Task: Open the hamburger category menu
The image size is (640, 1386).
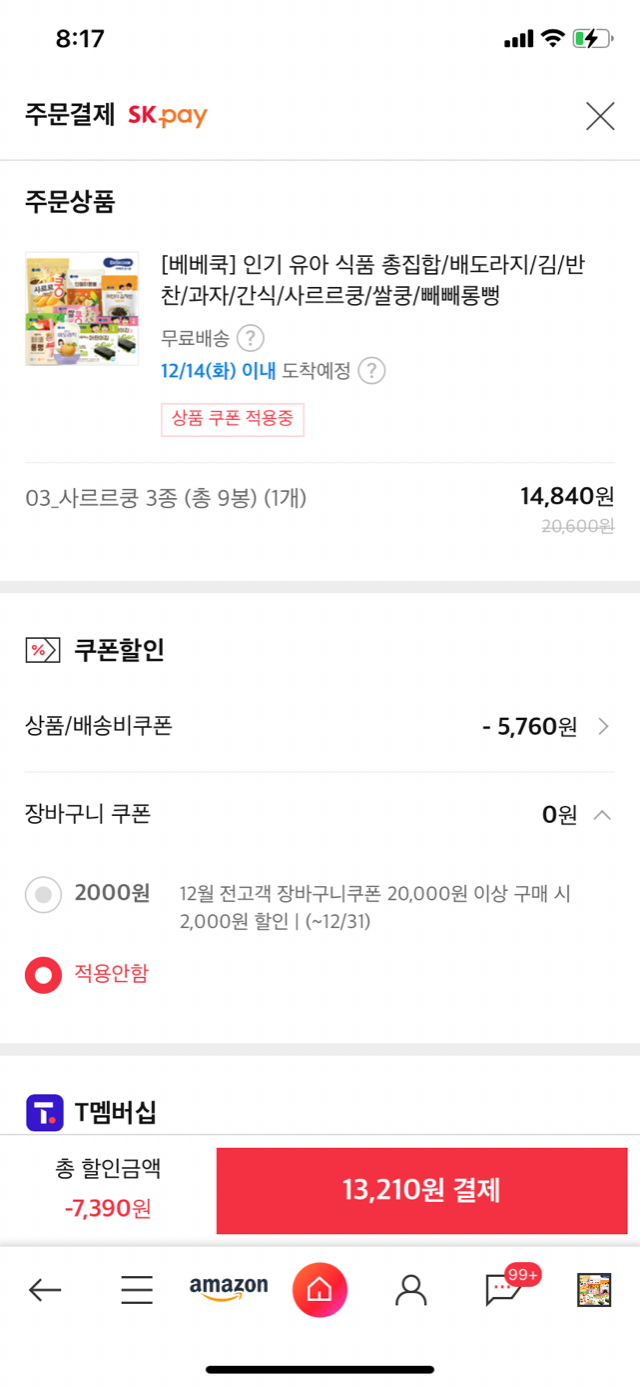Action: 137,1290
